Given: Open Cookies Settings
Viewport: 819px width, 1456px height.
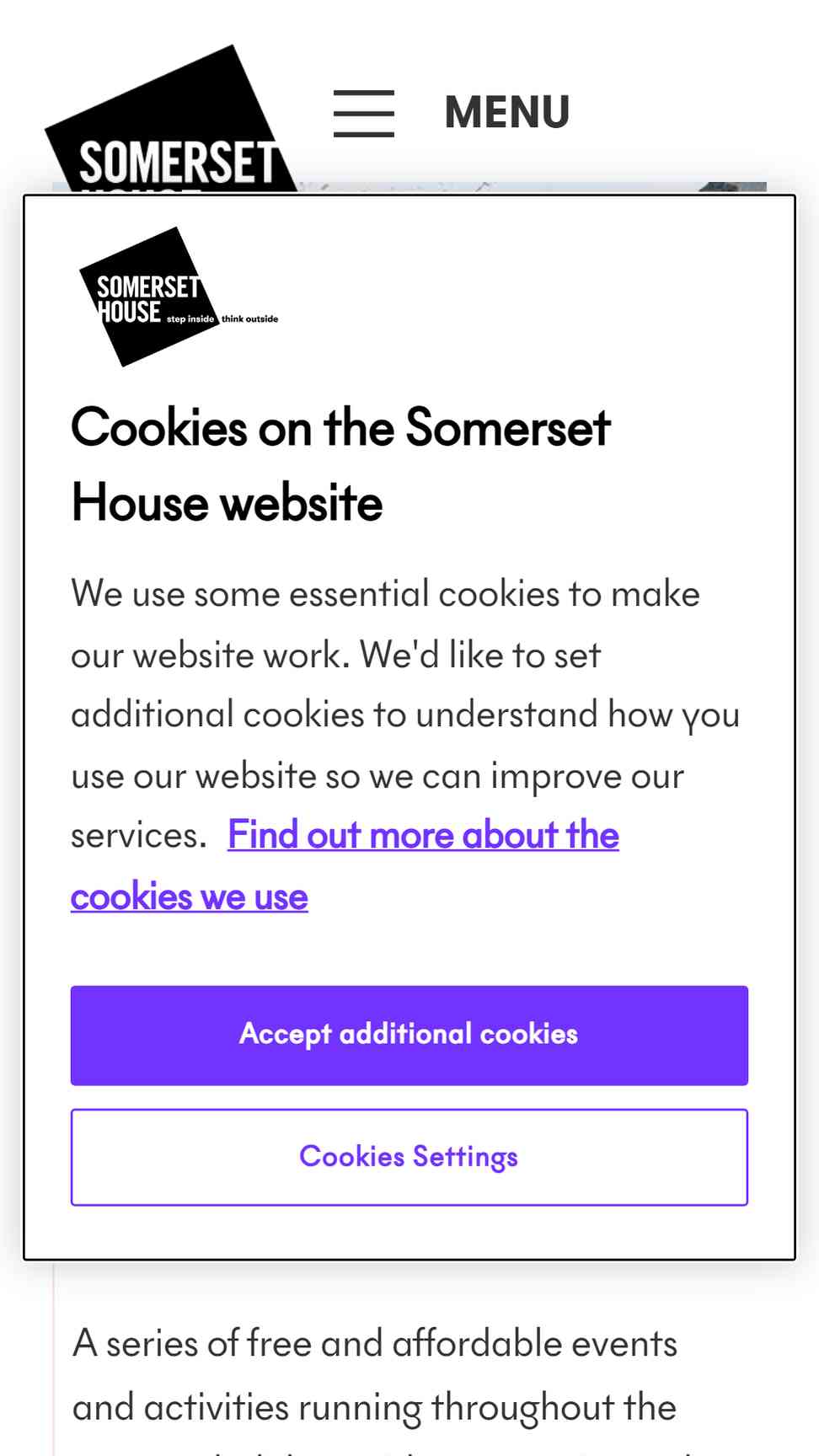Looking at the screenshot, I should coord(409,1157).
